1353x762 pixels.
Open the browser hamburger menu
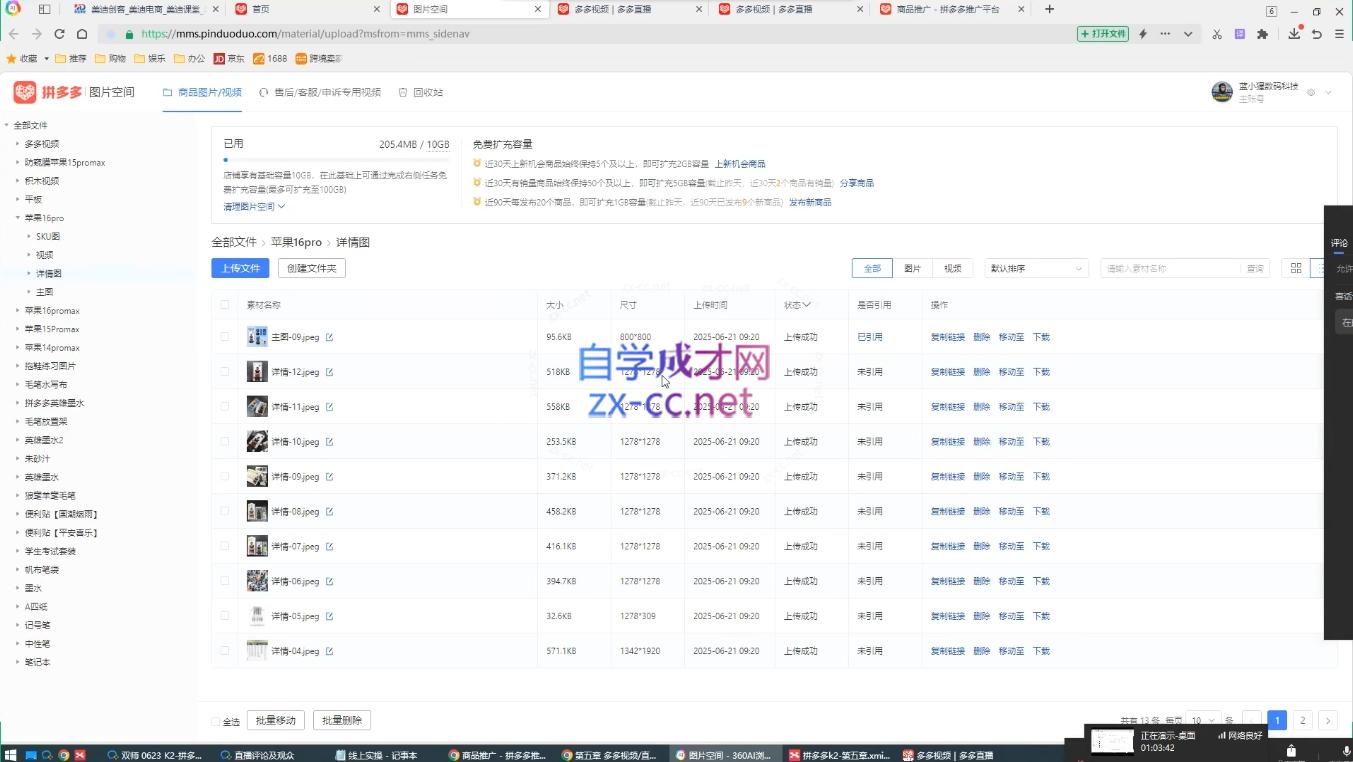coord(1340,34)
